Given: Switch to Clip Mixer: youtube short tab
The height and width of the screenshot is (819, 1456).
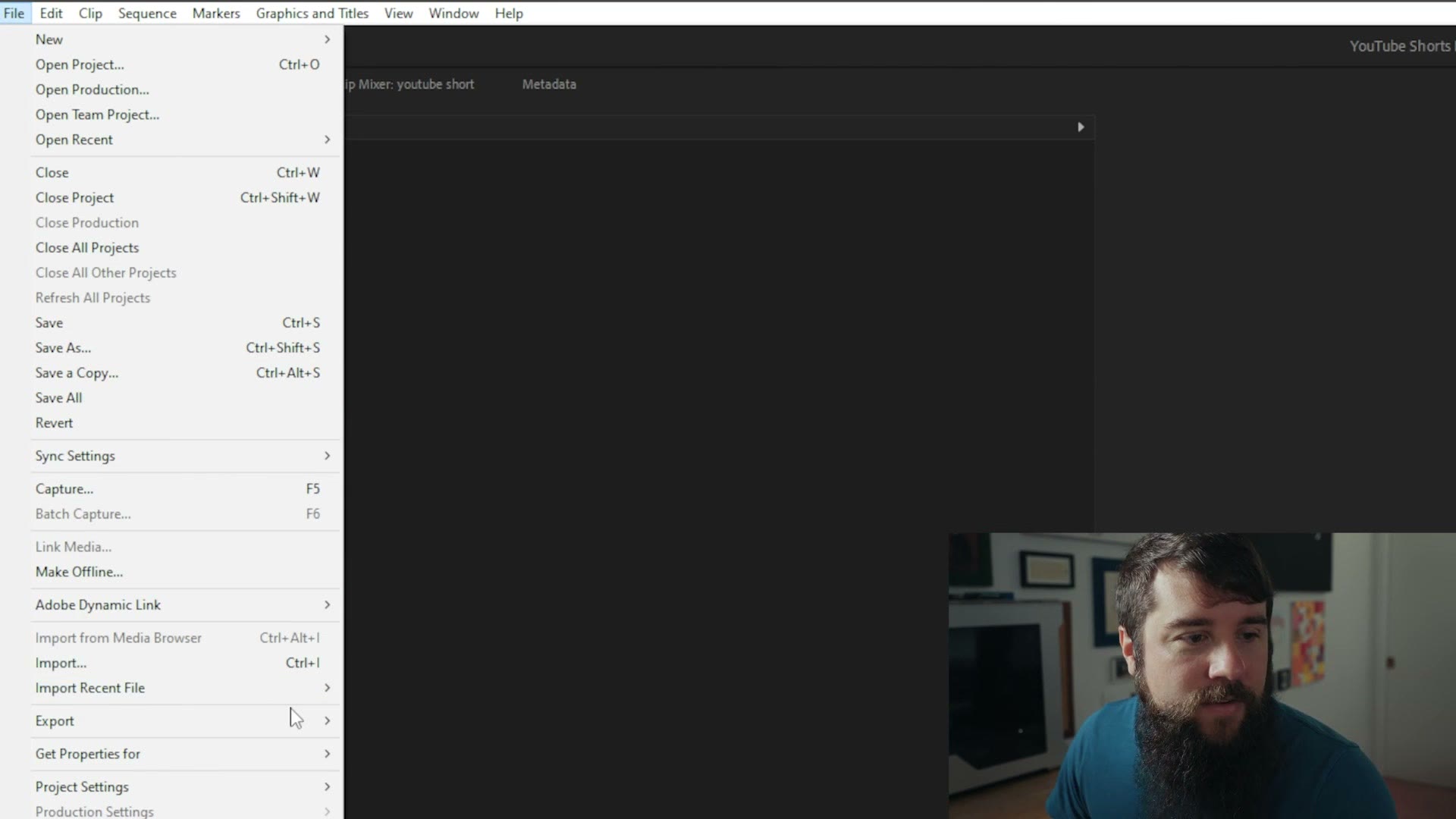Looking at the screenshot, I should tap(409, 84).
